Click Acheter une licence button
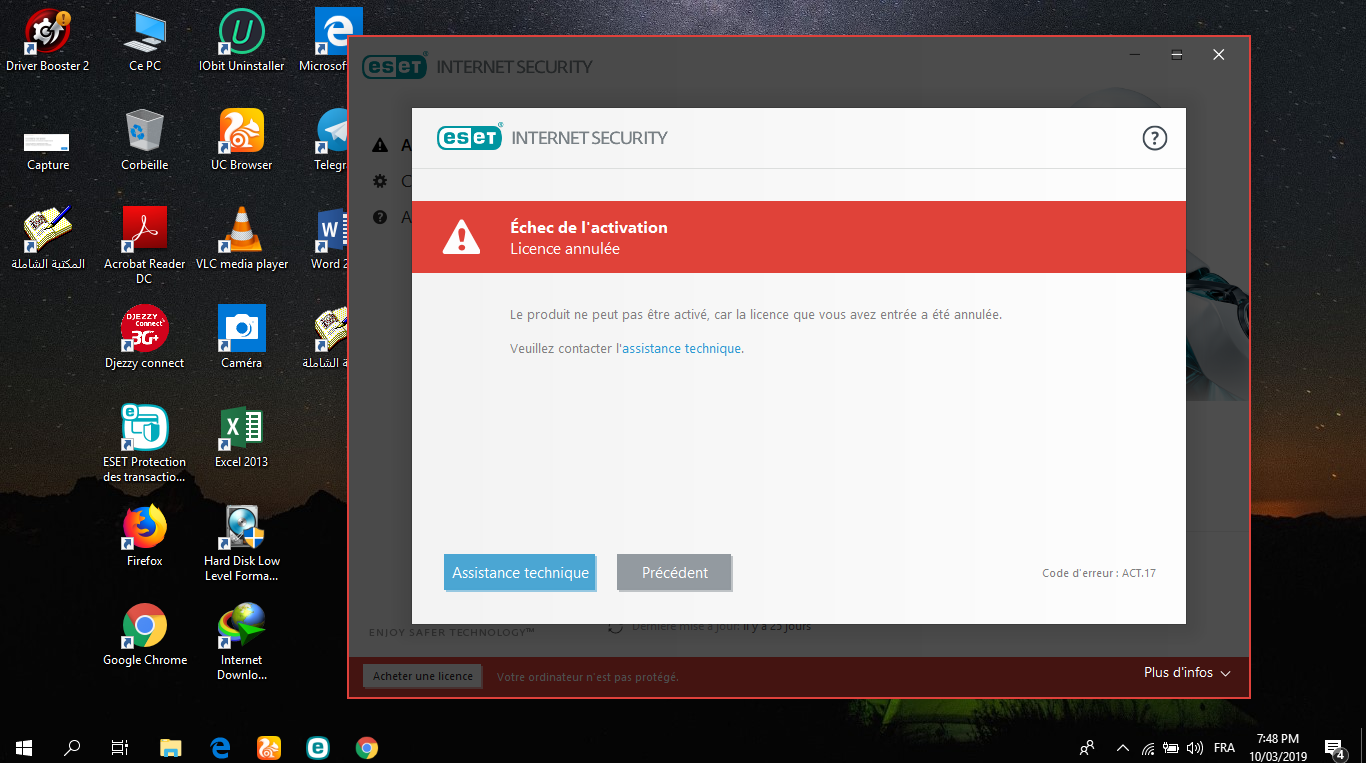This screenshot has width=1366, height=763. click(x=423, y=676)
